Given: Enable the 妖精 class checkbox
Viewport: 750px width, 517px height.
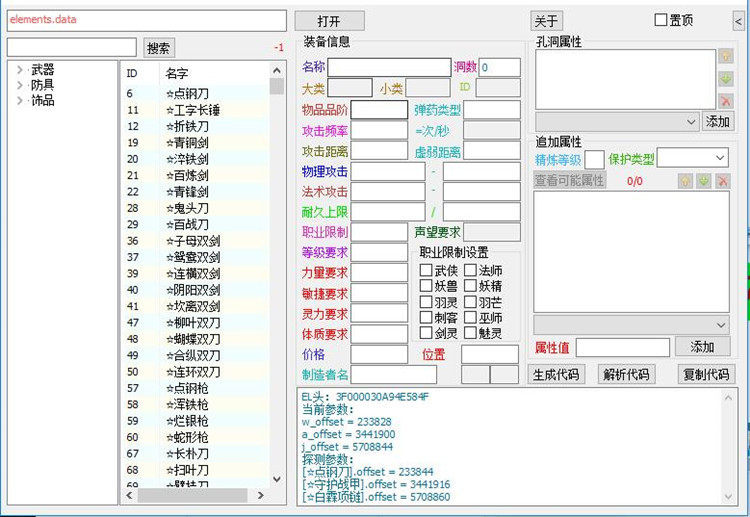Looking at the screenshot, I should 470,286.
